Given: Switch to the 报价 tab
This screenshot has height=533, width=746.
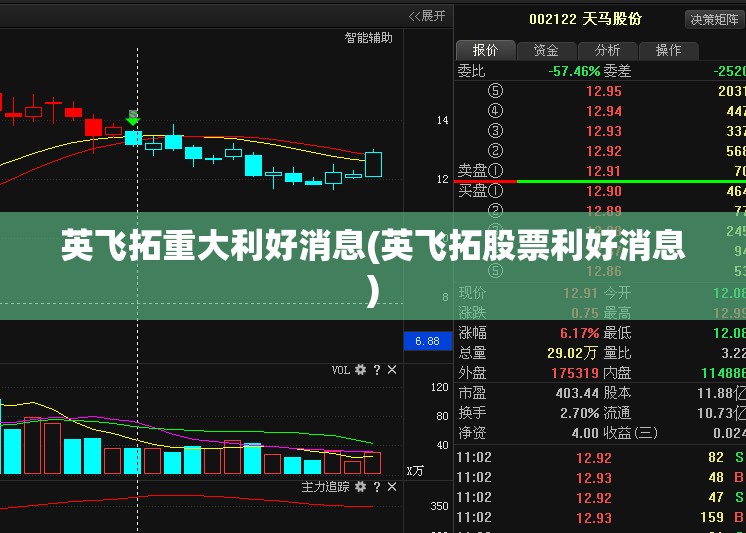Looking at the screenshot, I should [x=486, y=50].
